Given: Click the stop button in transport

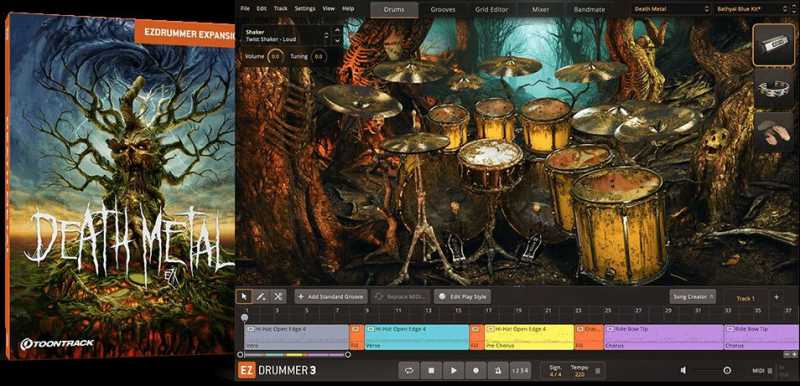Looking at the screenshot, I should (x=431, y=370).
